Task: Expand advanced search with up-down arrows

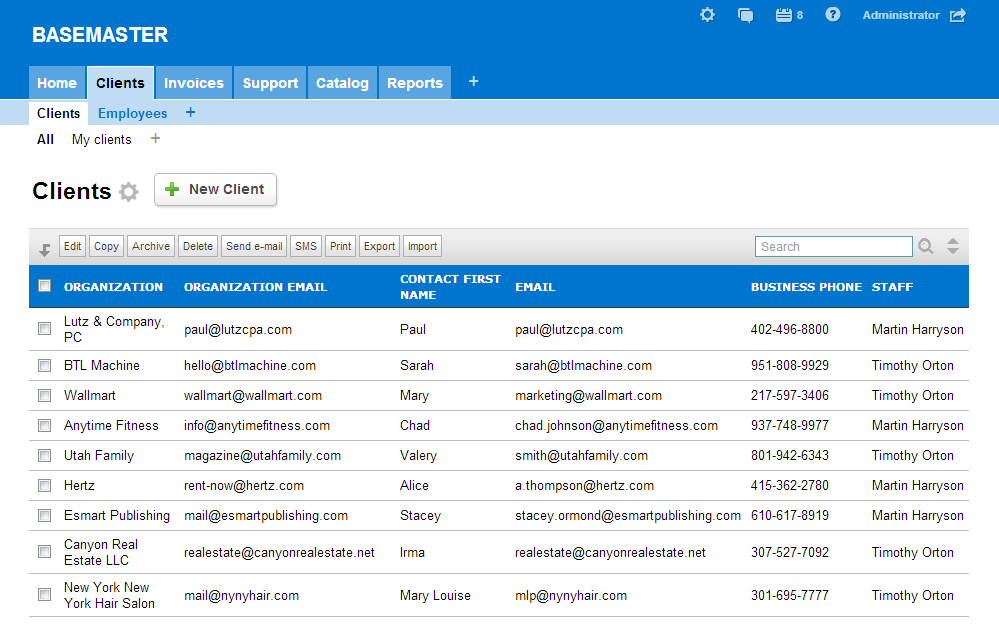Action: point(953,246)
